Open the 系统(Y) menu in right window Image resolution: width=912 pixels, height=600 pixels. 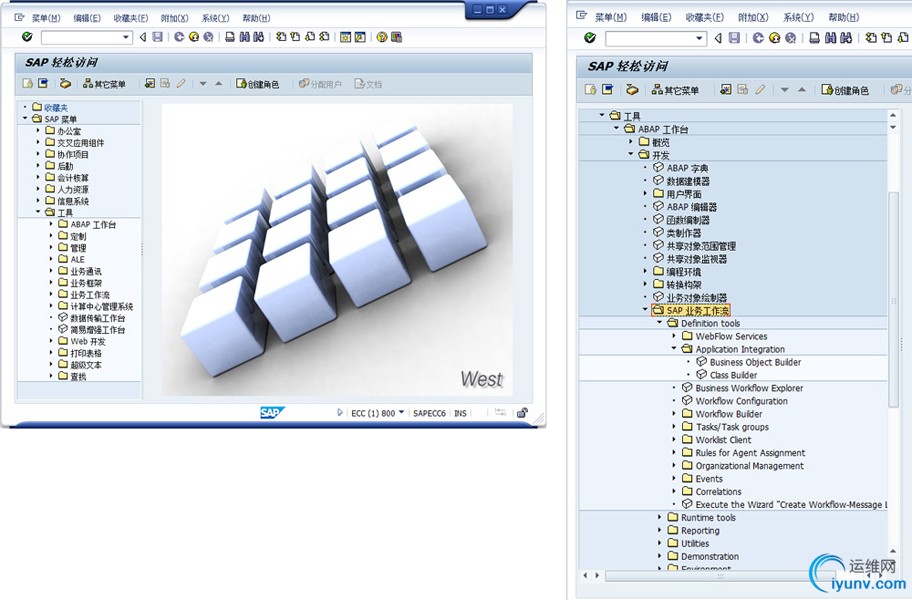coord(799,17)
